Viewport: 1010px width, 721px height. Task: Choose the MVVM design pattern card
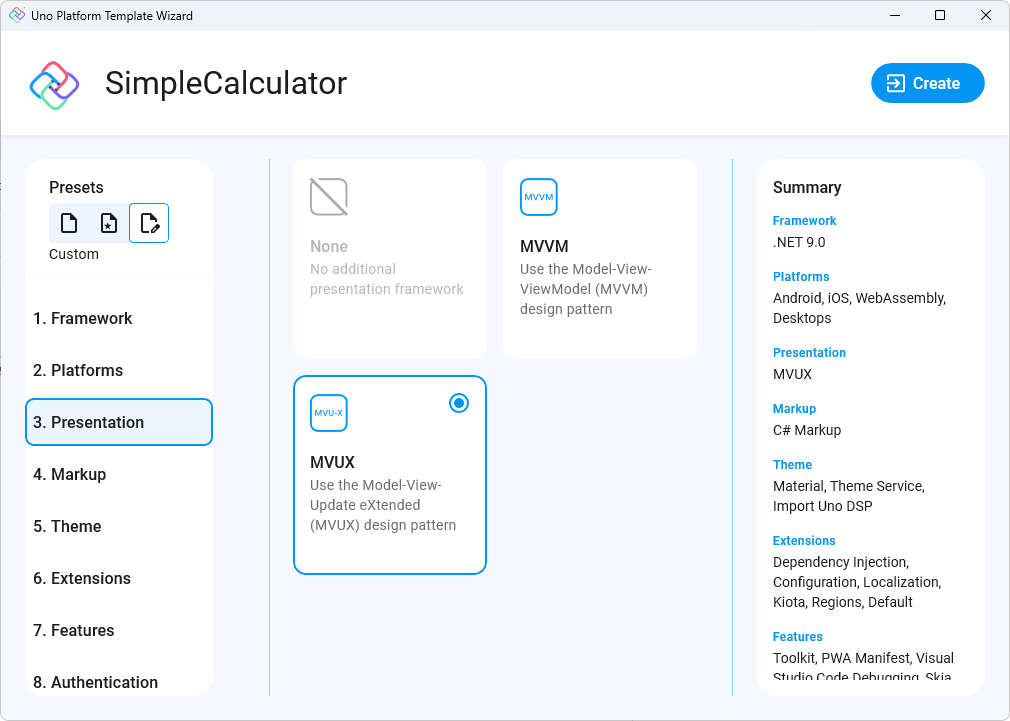point(600,258)
